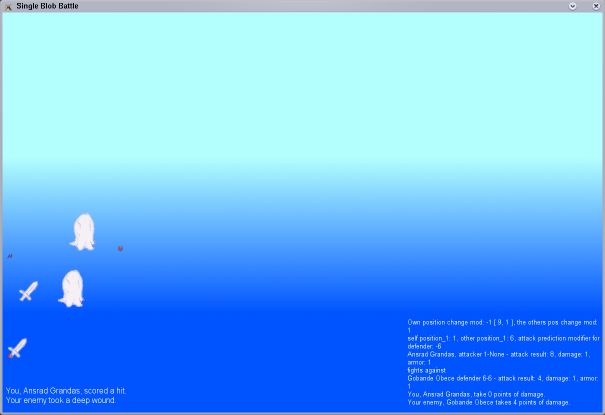605x415 pixels.
Task: Click the tiny red mark at left edge
Action: click(9, 256)
